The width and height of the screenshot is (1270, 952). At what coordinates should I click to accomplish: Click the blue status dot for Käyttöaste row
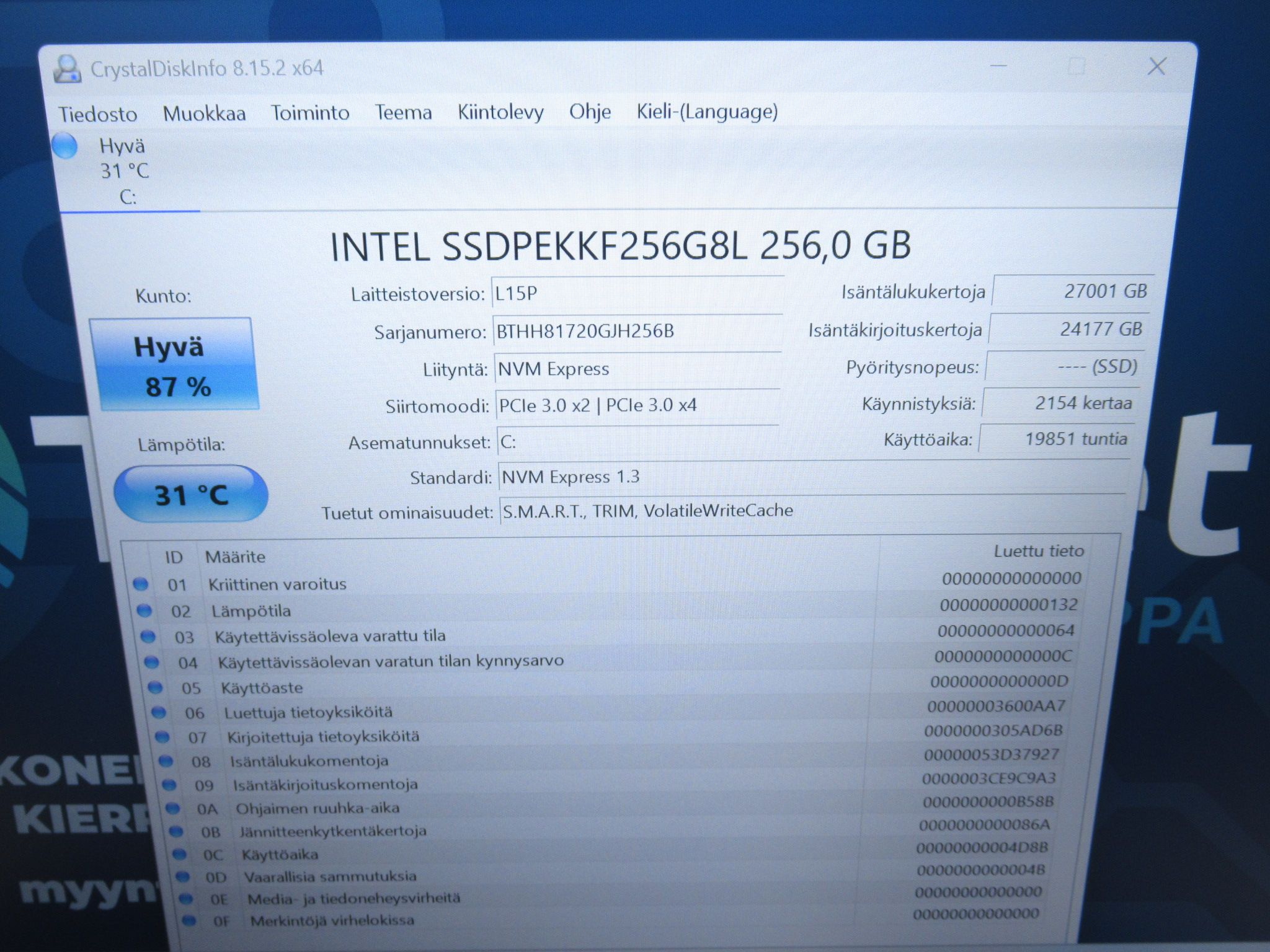point(155,687)
